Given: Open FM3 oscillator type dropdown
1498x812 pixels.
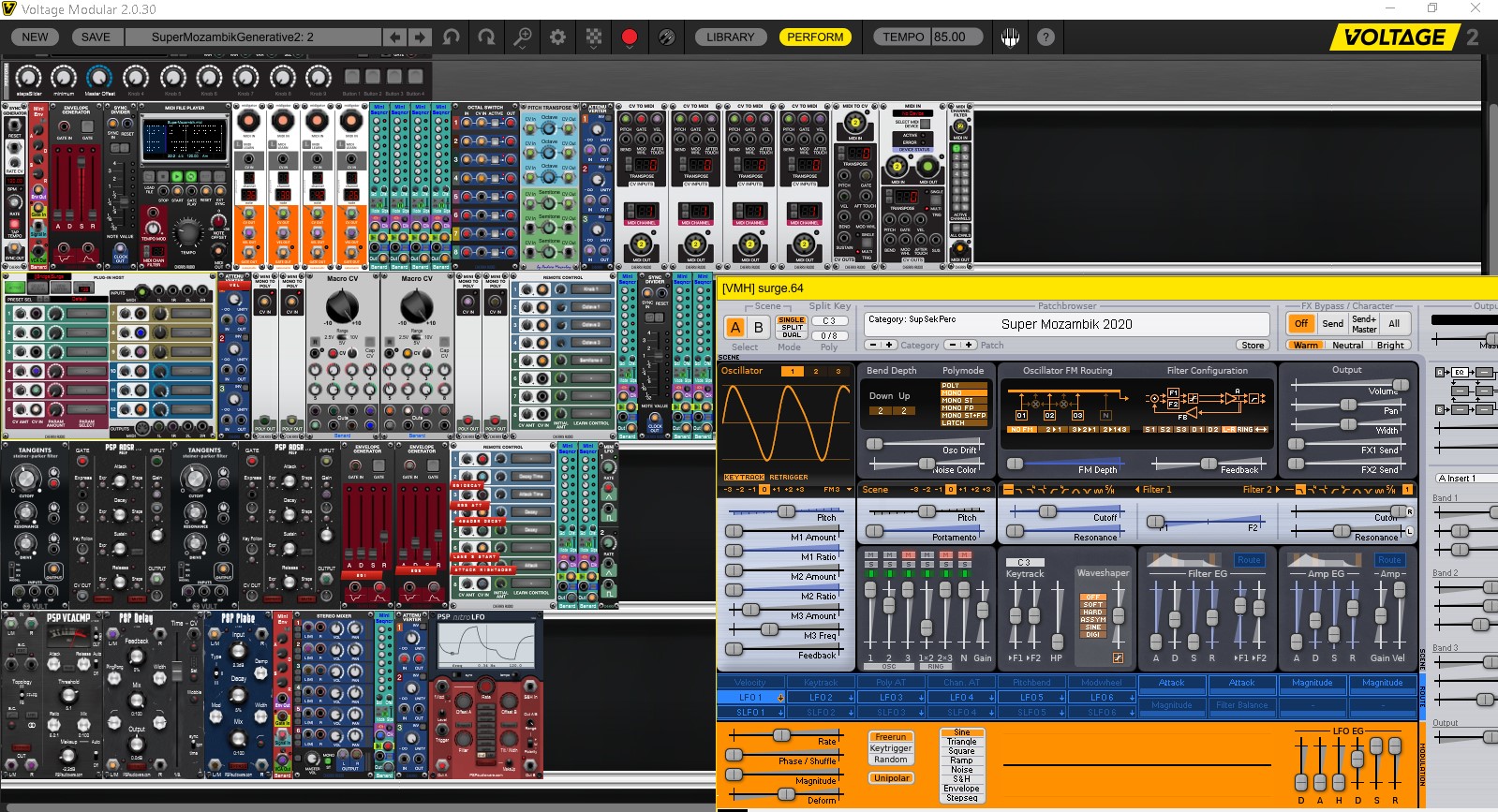Looking at the screenshot, I should 838,489.
